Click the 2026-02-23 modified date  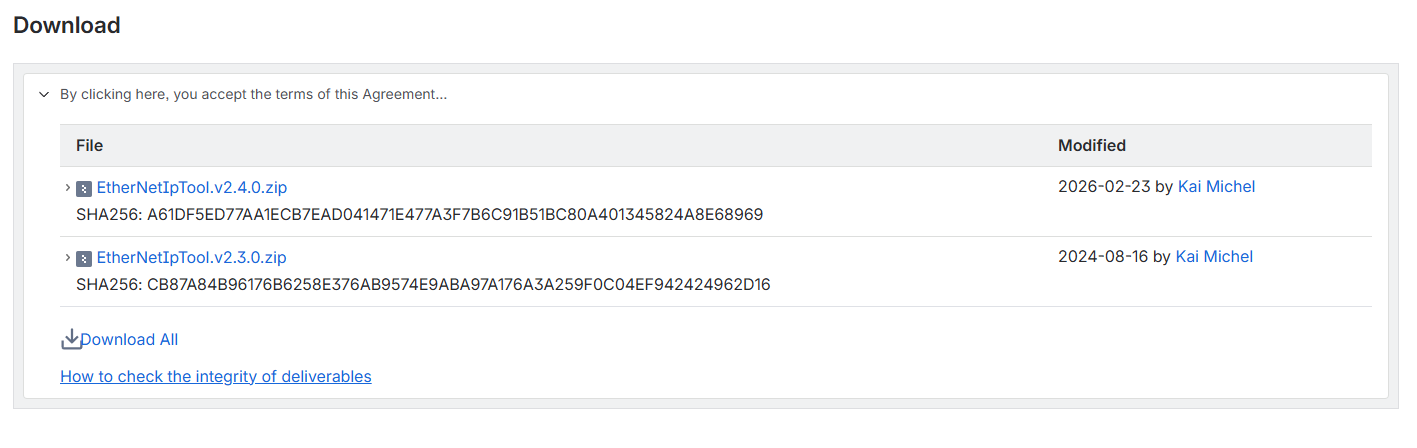[x=1104, y=186]
